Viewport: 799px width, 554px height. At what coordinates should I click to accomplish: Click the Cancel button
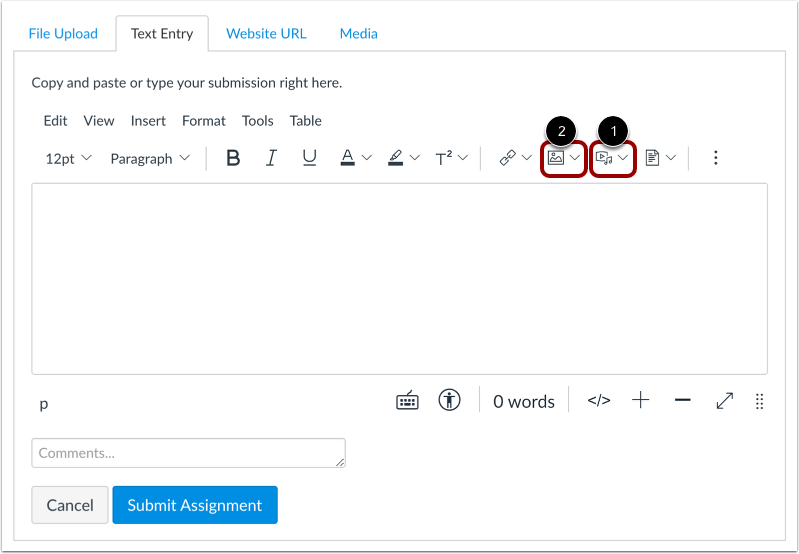(x=70, y=505)
